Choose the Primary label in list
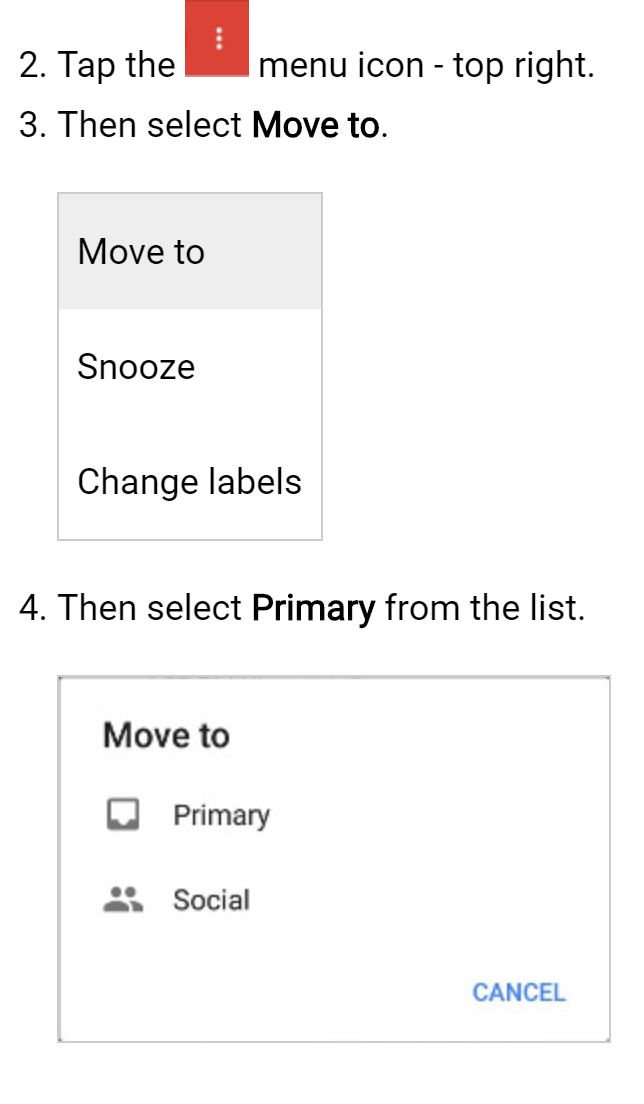The image size is (644, 1104). [x=222, y=815]
